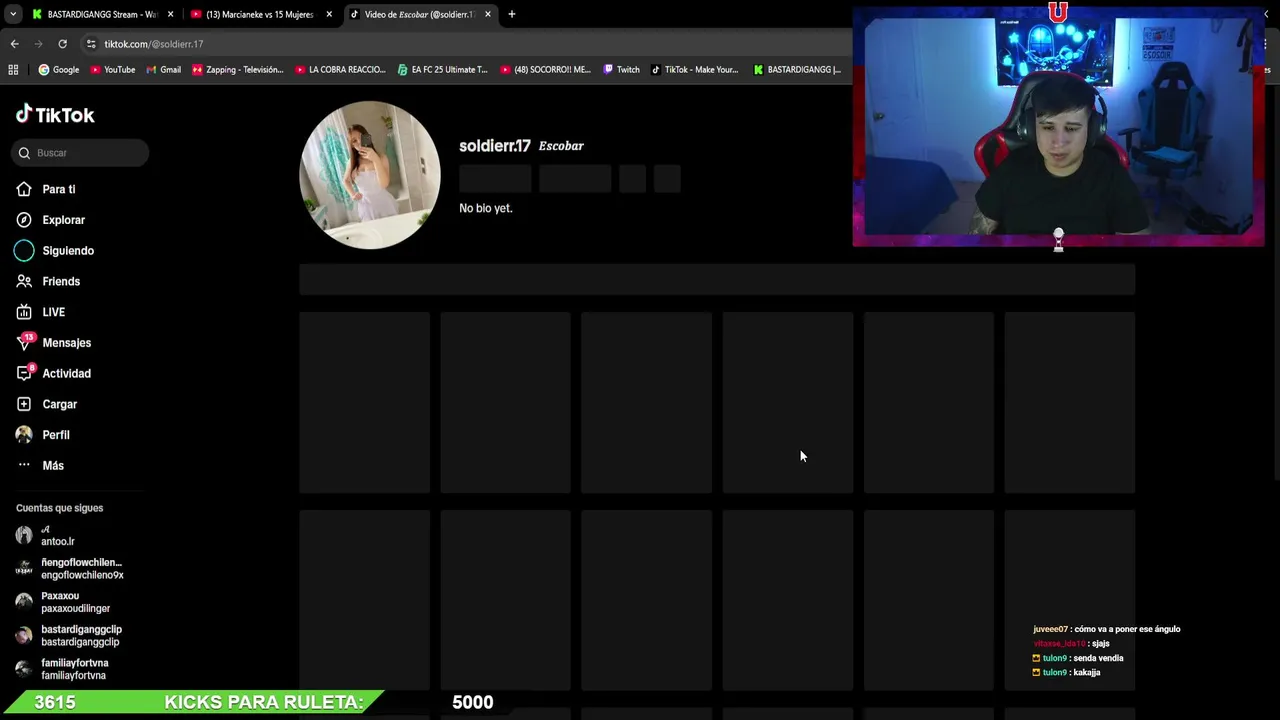Open the apps grid bookmark

pyautogui.click(x=13, y=70)
